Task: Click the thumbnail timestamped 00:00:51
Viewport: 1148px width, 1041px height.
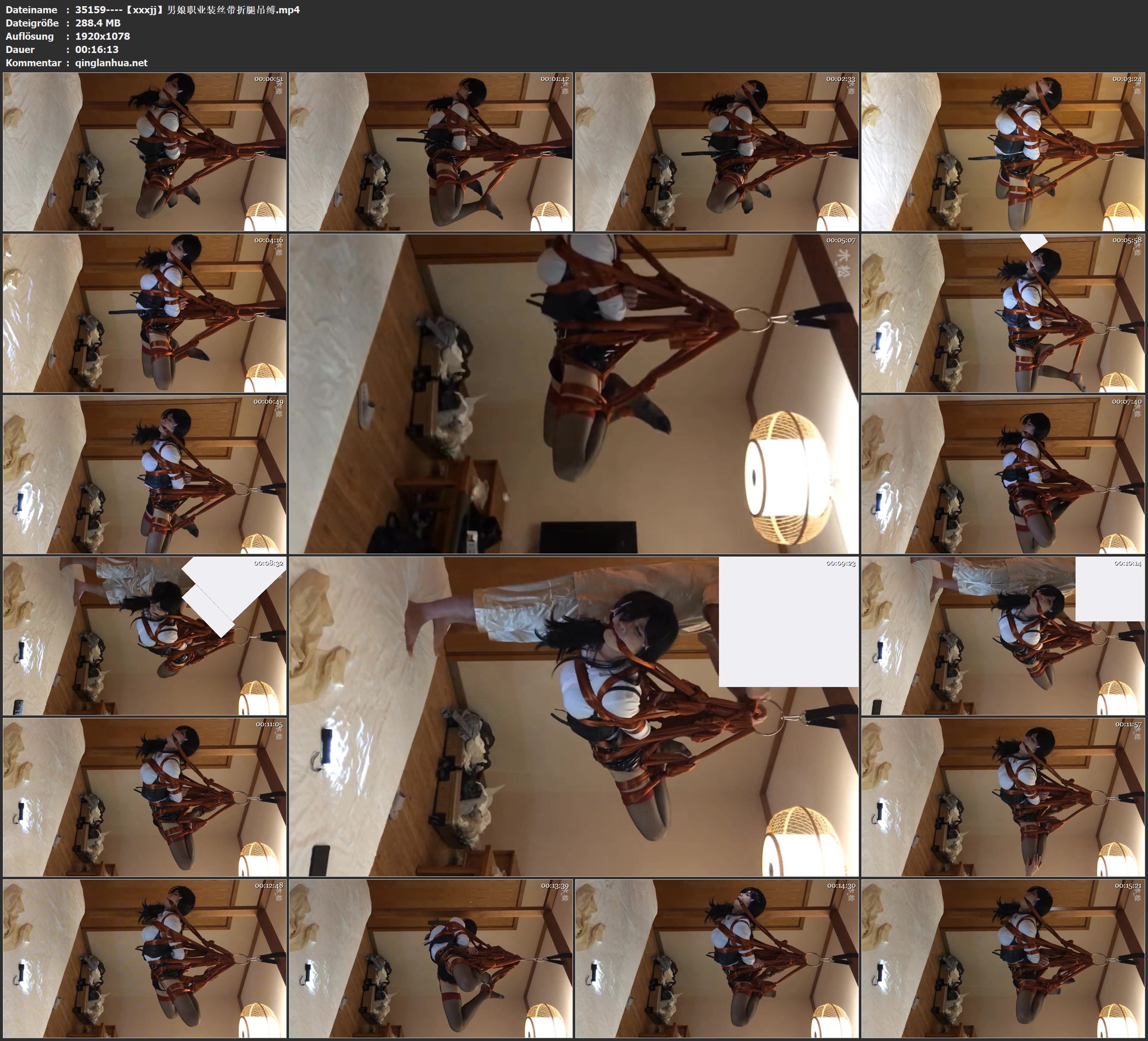Action: (x=145, y=151)
